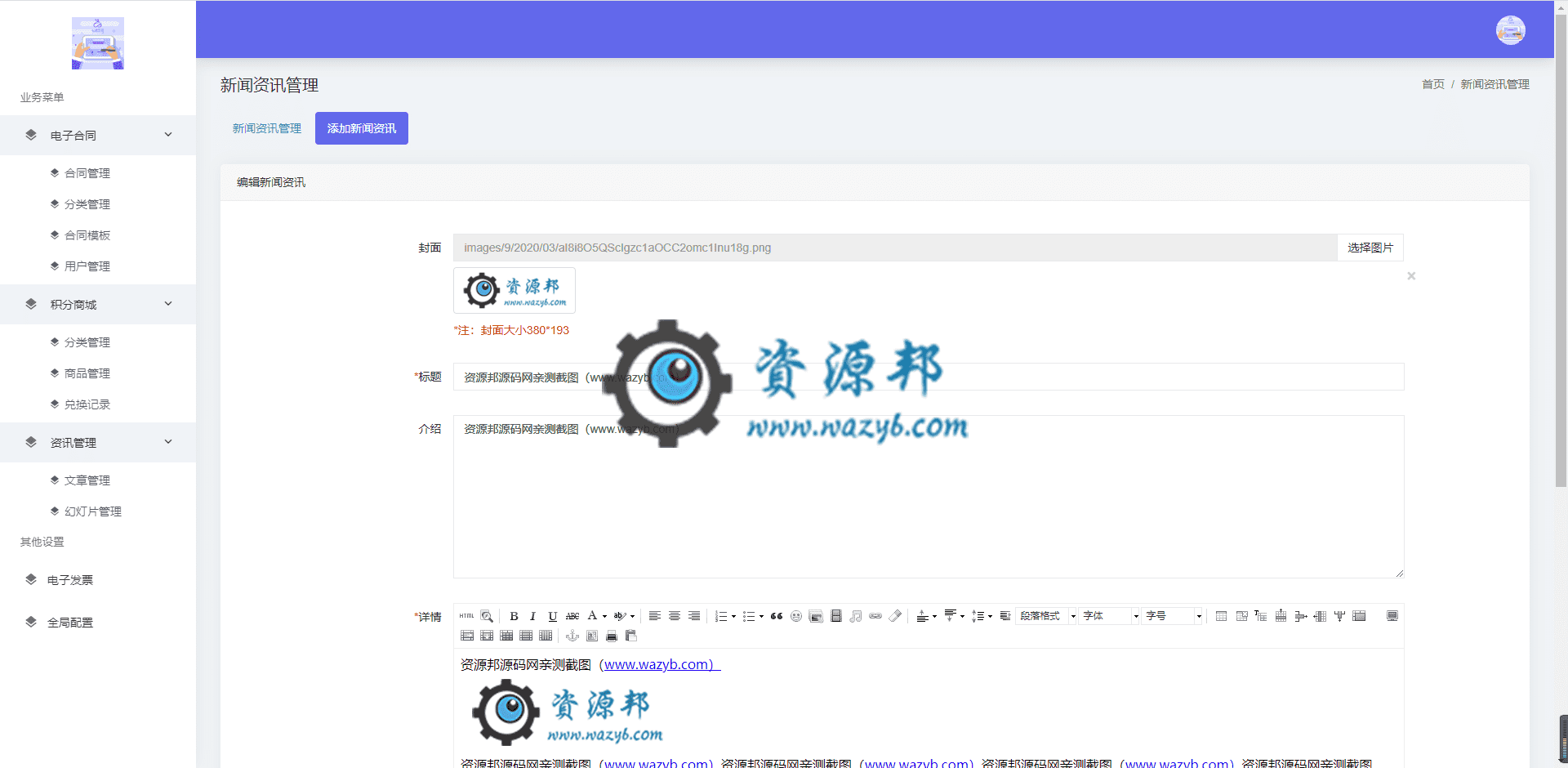Open 用户管理 in sidebar
Image resolution: width=1568 pixels, height=768 pixels.
coord(87,266)
